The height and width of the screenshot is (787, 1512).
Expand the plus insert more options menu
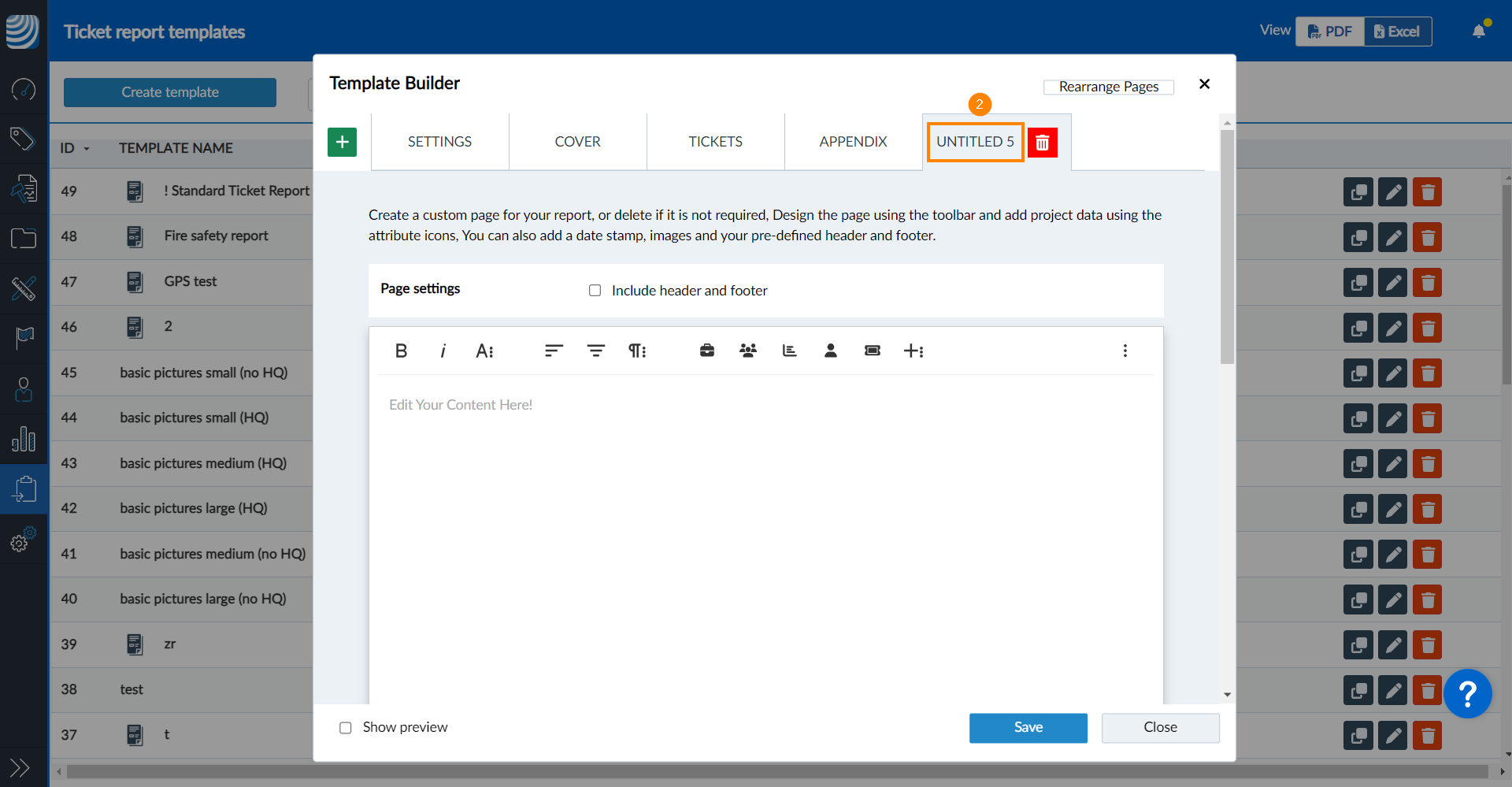click(x=913, y=351)
